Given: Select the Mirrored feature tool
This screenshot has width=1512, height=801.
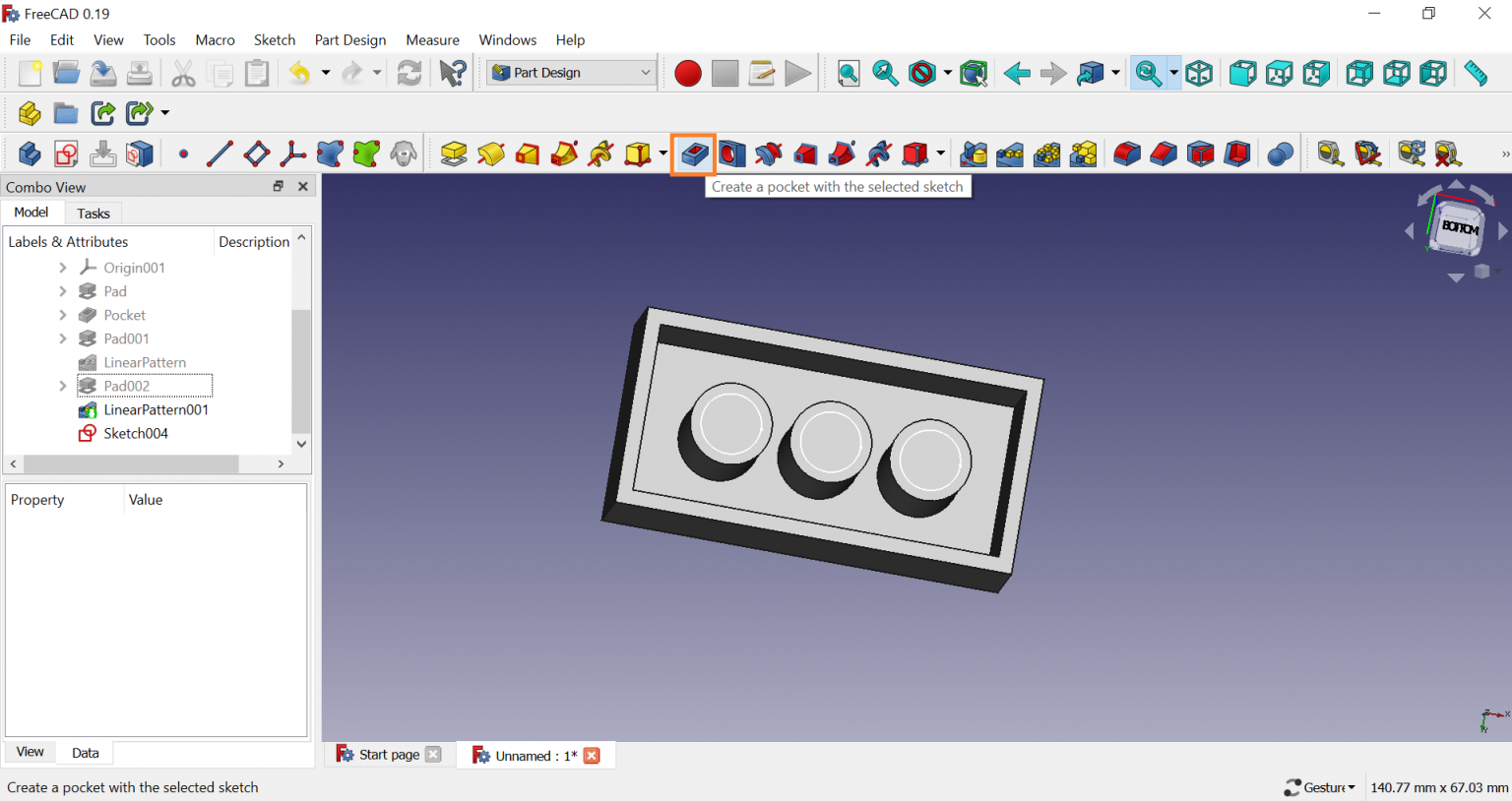Looking at the screenshot, I should tap(973, 154).
